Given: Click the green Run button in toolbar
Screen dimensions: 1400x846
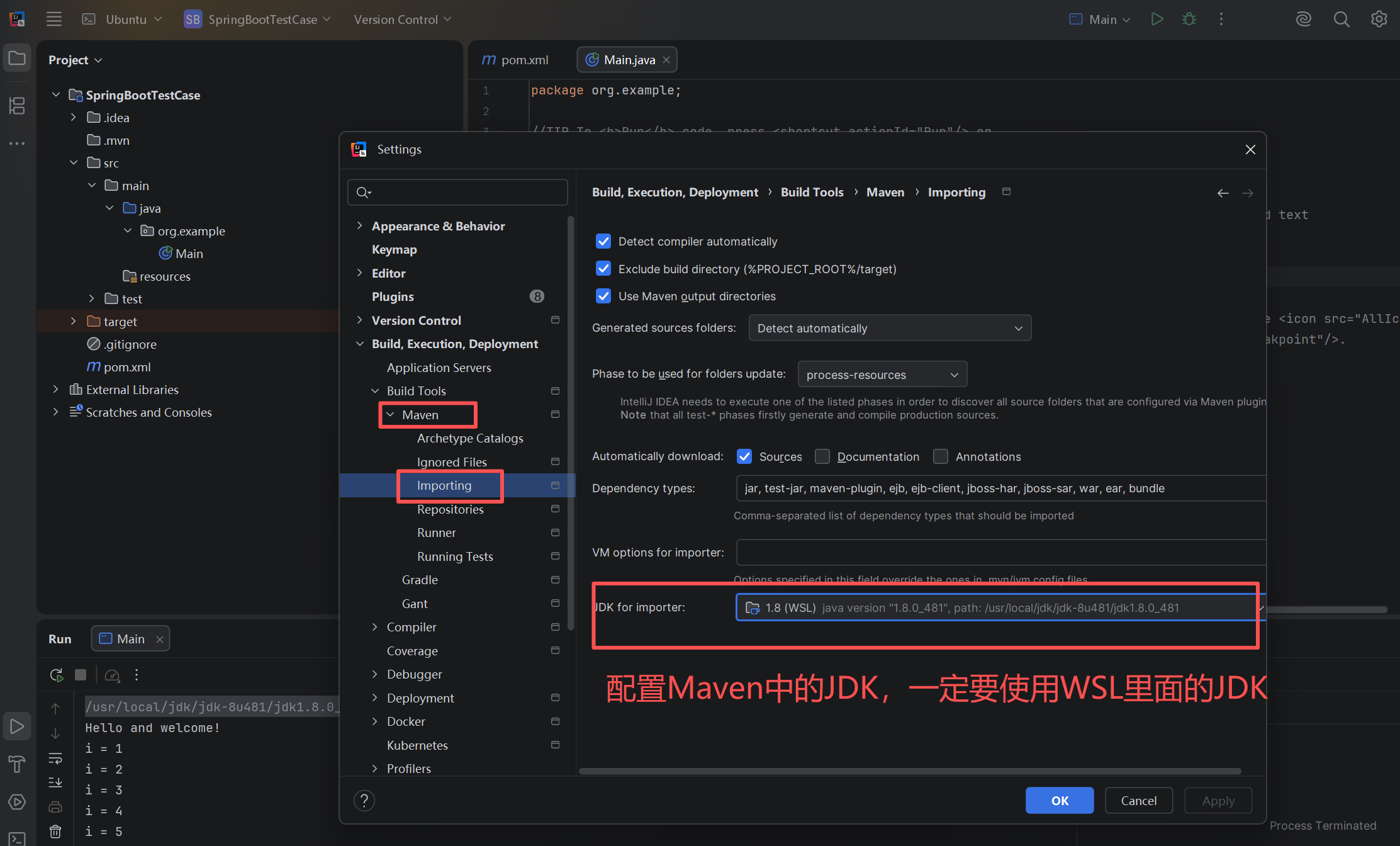Looking at the screenshot, I should pos(1156,19).
